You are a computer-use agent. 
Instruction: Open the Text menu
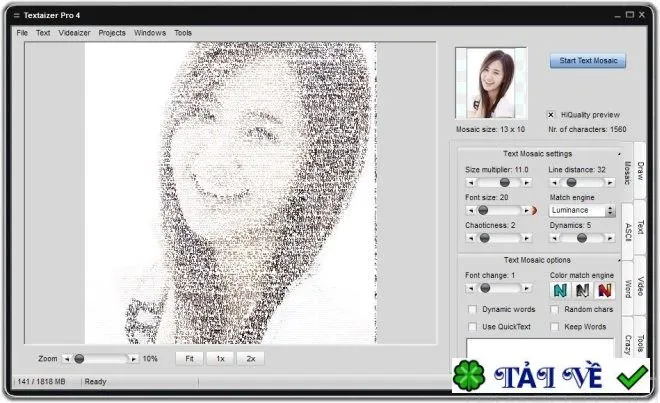43,33
